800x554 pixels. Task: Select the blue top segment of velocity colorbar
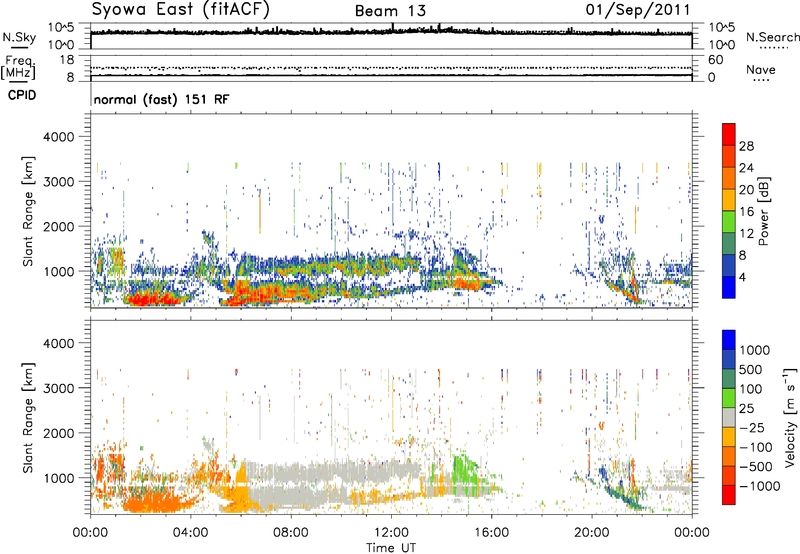click(729, 340)
